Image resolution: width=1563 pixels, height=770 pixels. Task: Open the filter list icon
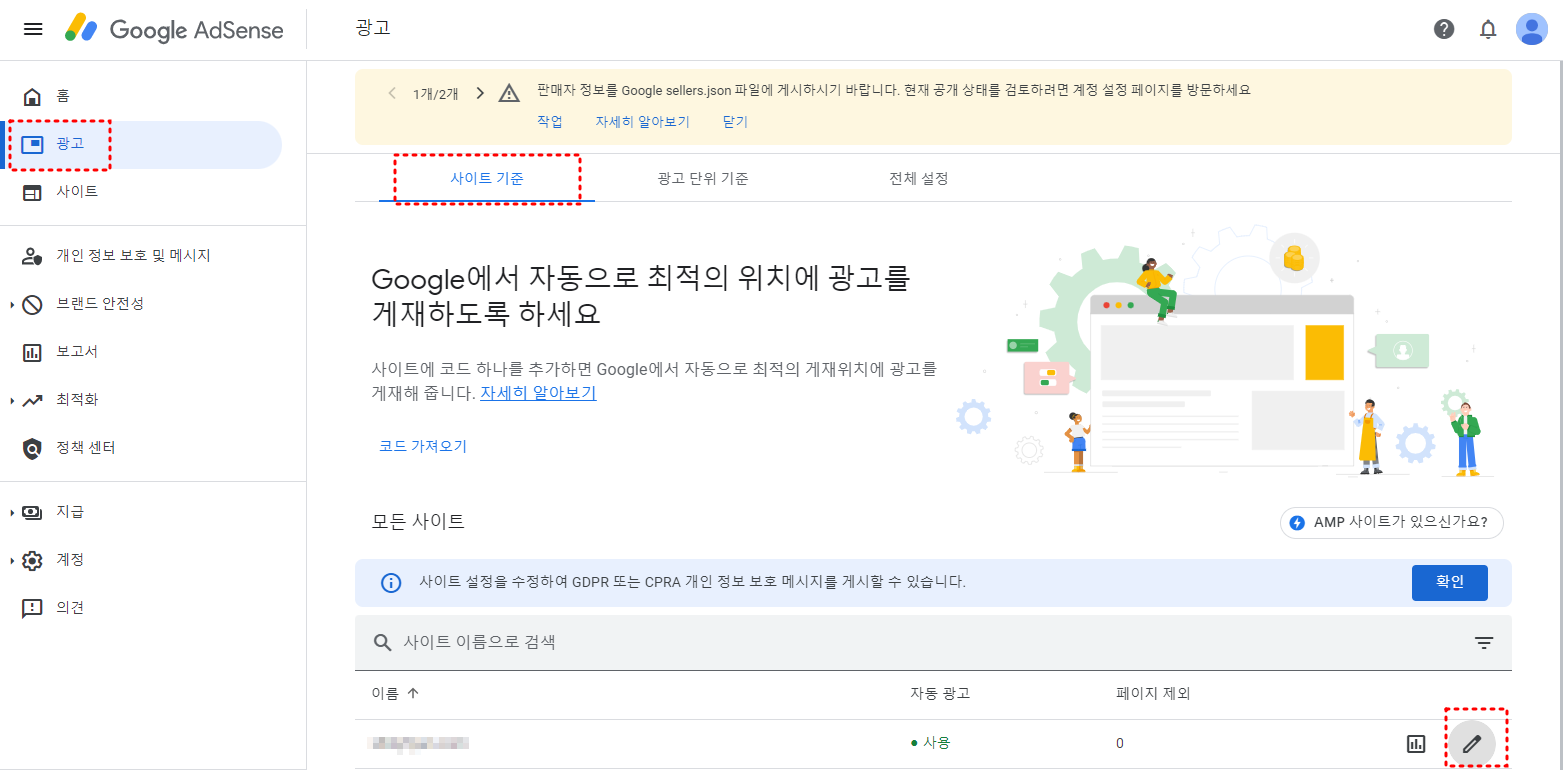point(1484,643)
